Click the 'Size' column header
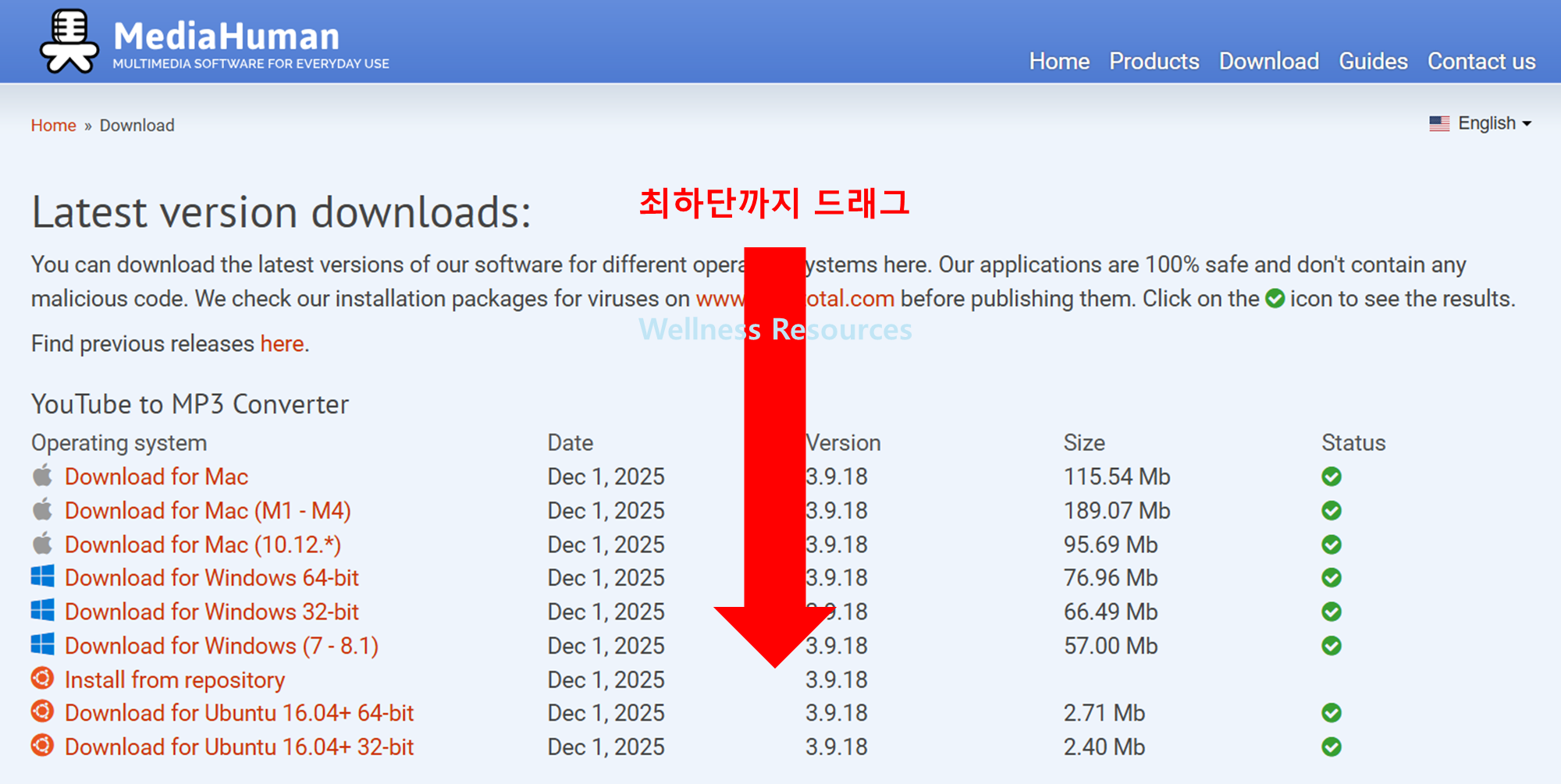This screenshot has height=784, width=1561. 1084,443
